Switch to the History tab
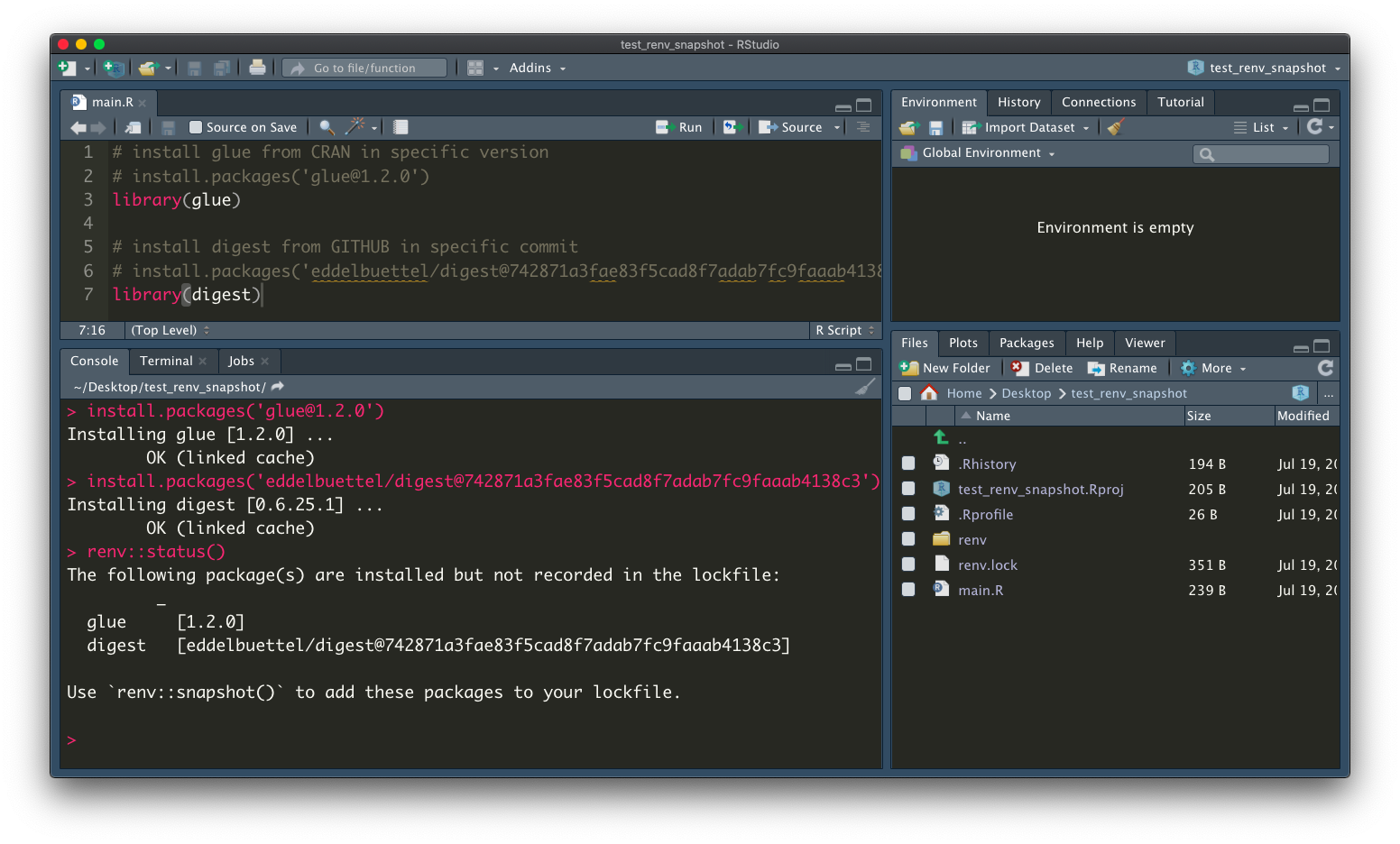 click(x=1018, y=102)
